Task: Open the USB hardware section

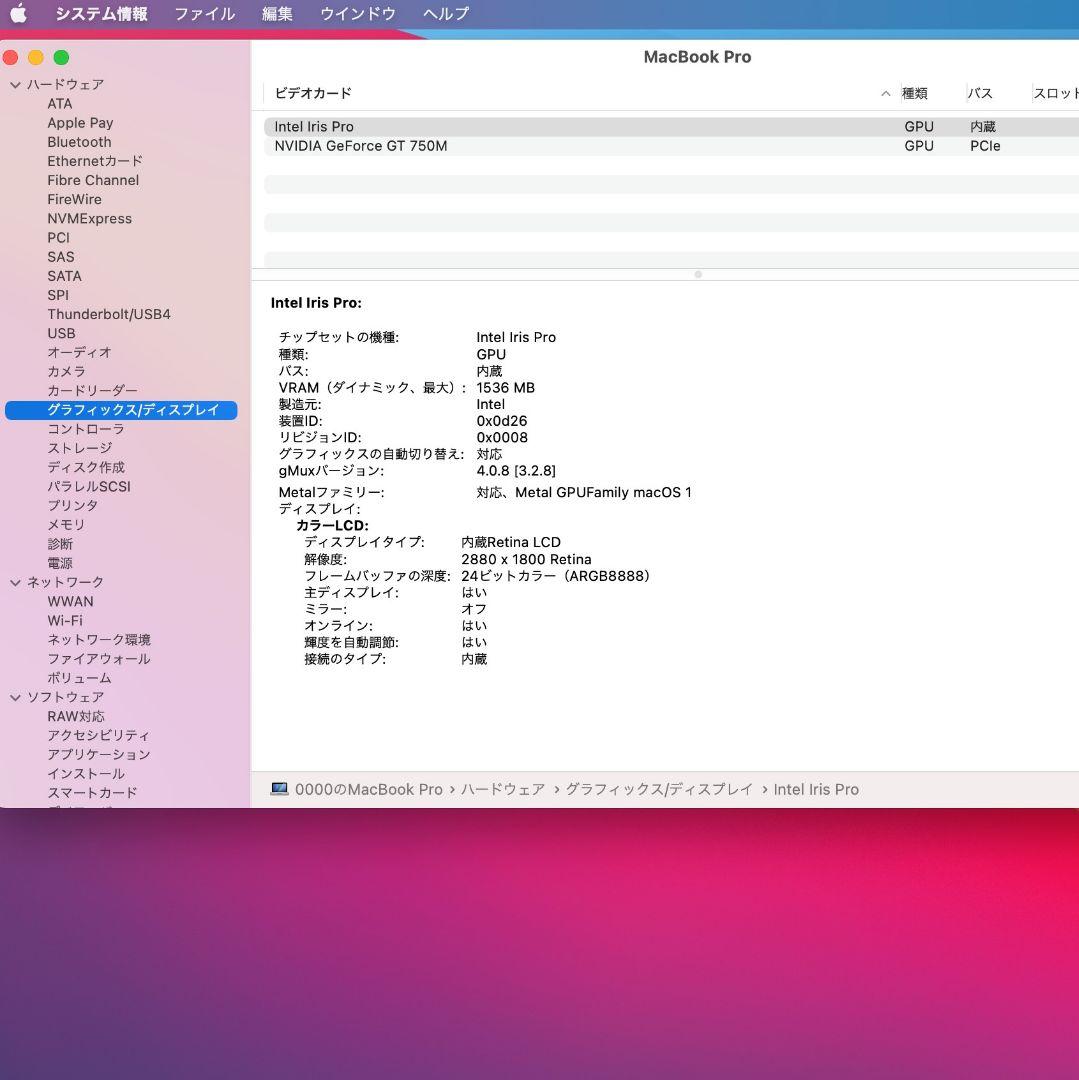Action: 61,333
